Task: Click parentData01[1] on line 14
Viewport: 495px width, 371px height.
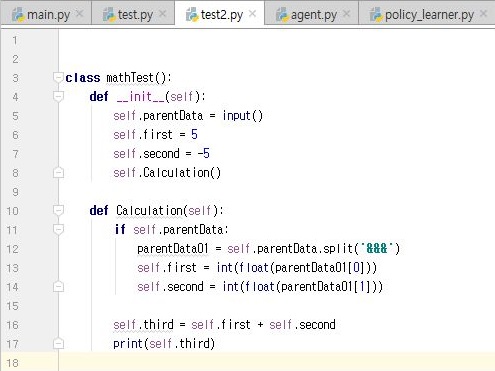Action: click(x=325, y=287)
